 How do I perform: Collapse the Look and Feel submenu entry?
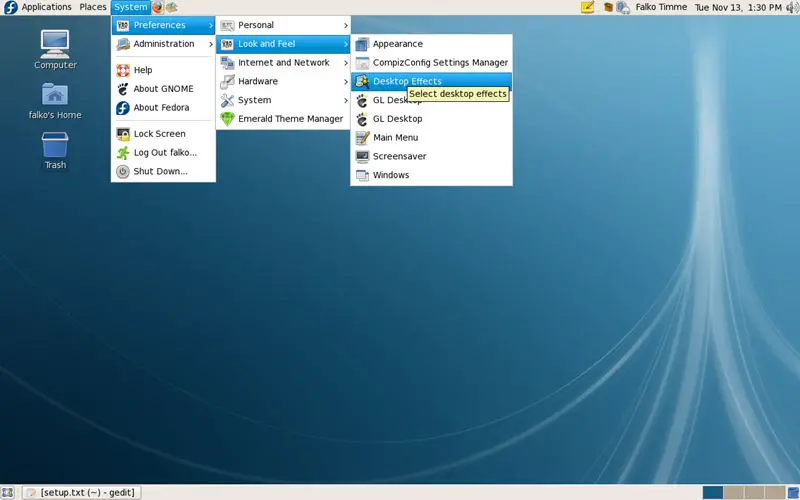coord(283,44)
